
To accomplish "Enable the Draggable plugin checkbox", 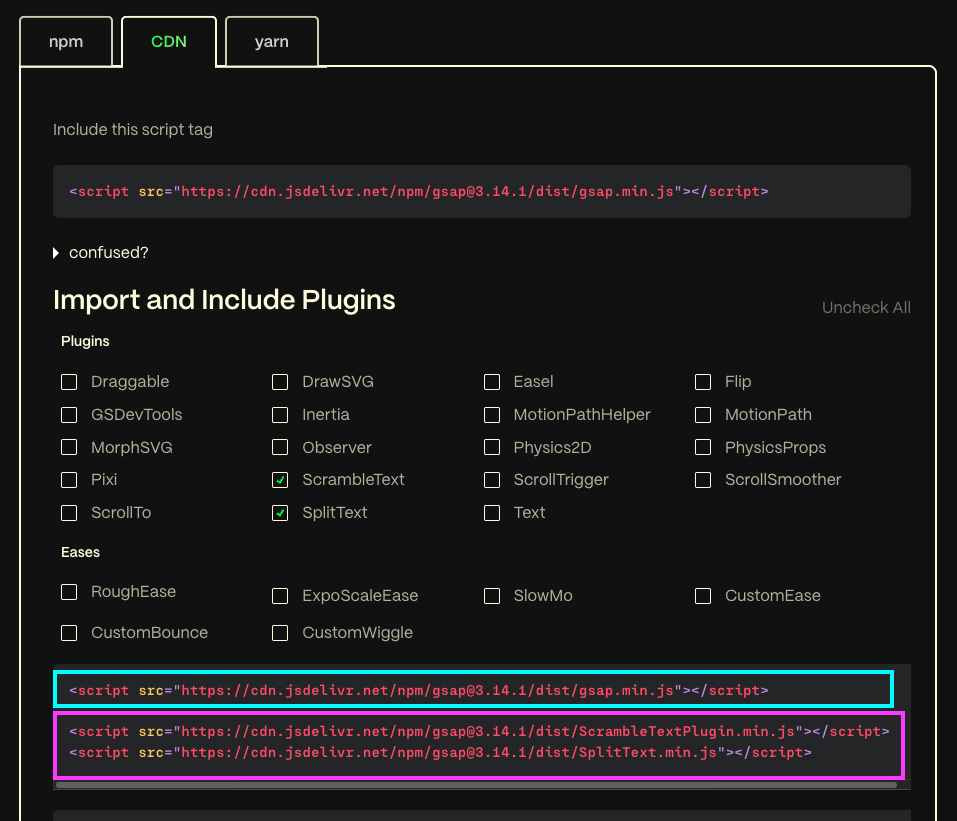I will (69, 382).
